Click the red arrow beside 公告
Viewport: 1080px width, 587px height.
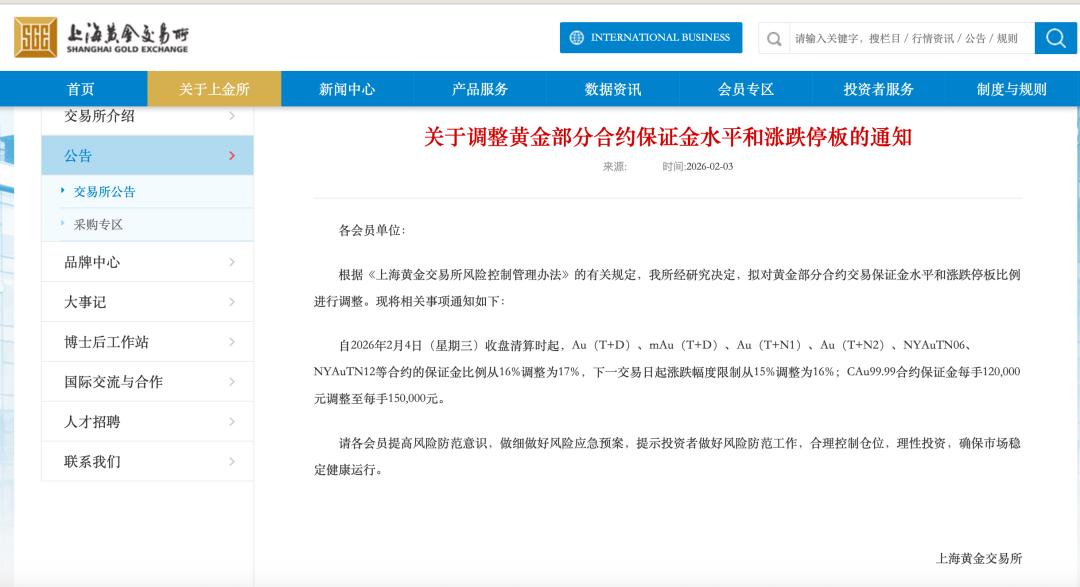pos(232,157)
